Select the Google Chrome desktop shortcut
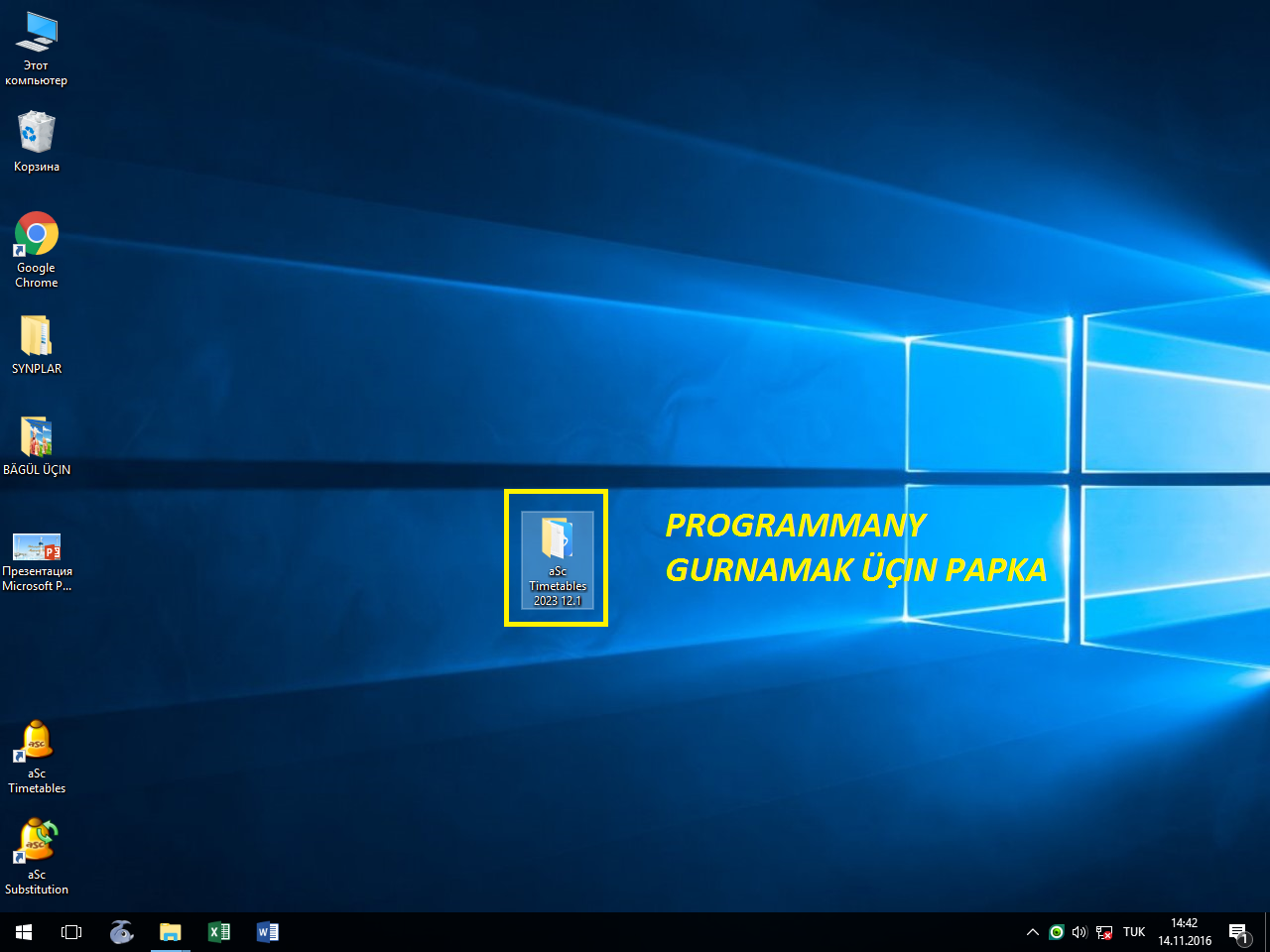Viewport: 1270px width, 952px height. coord(37,250)
